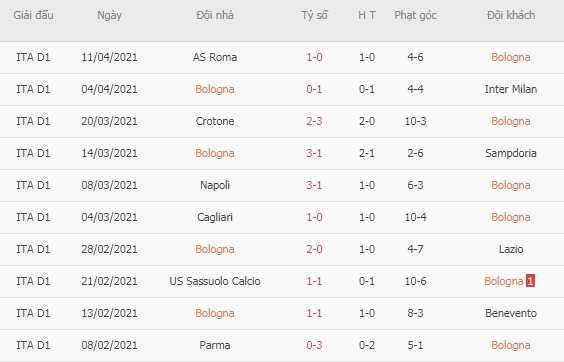Click the 2-3 score of Crotone match

coord(314,121)
